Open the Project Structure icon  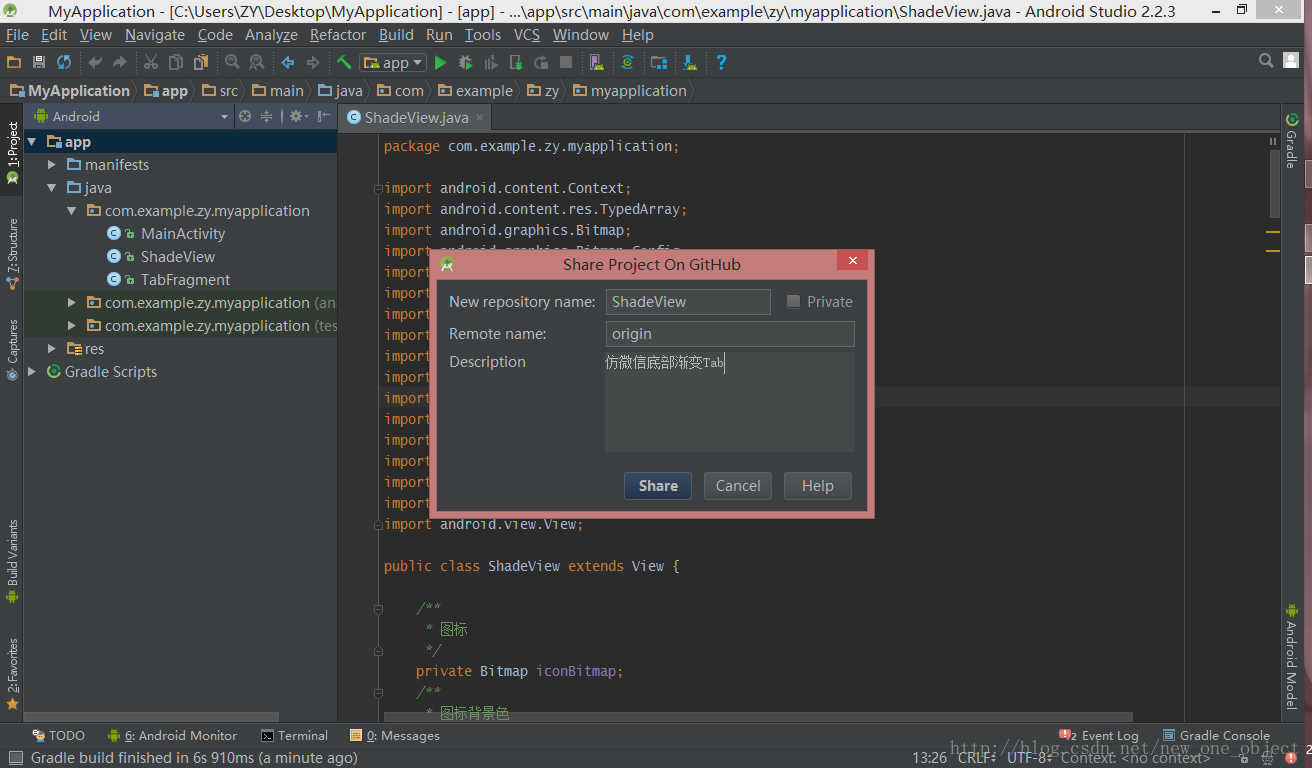tap(659, 62)
